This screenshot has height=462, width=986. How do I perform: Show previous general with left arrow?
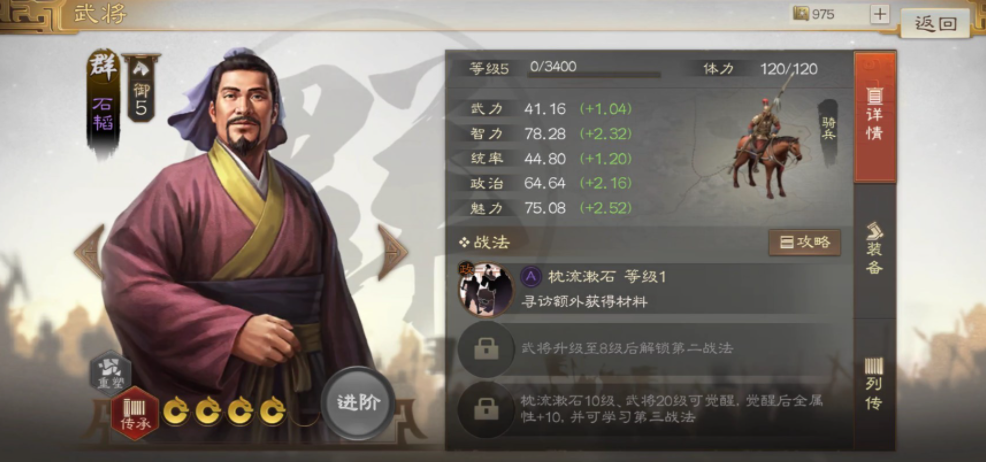click(x=89, y=251)
